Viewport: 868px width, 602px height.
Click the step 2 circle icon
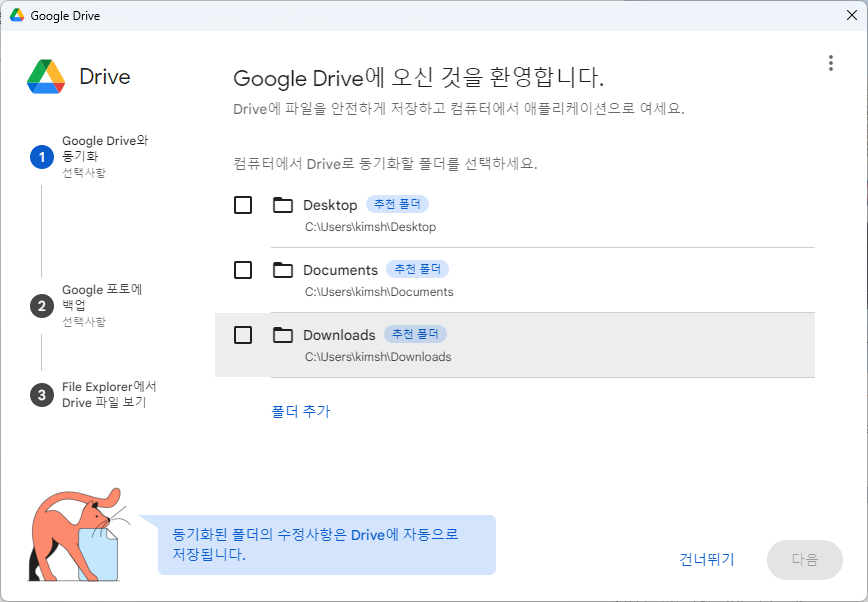coord(41,306)
